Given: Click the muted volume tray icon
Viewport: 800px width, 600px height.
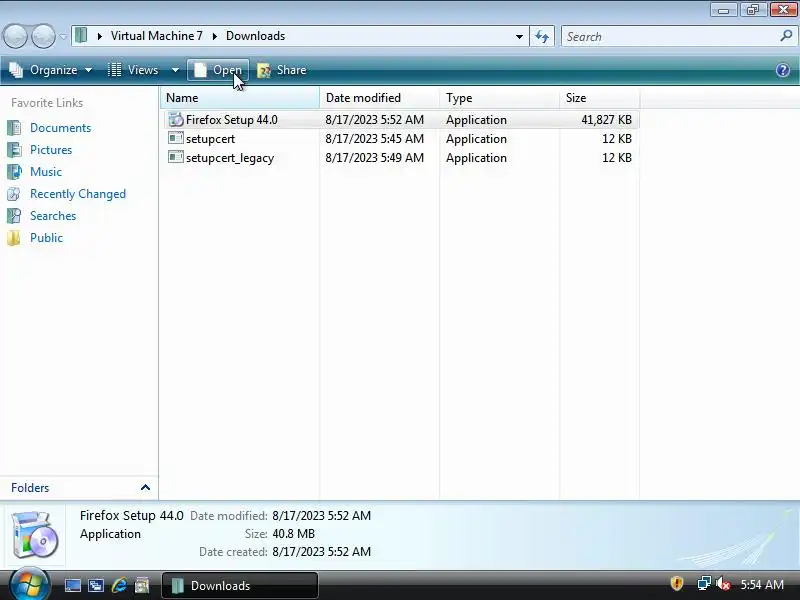Looking at the screenshot, I should 723,584.
